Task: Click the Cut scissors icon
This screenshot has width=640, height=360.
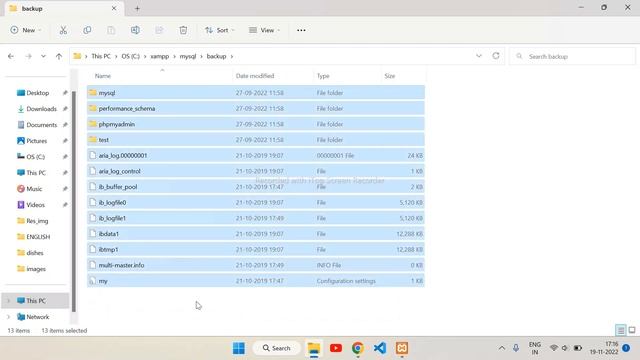Action: (x=63, y=30)
